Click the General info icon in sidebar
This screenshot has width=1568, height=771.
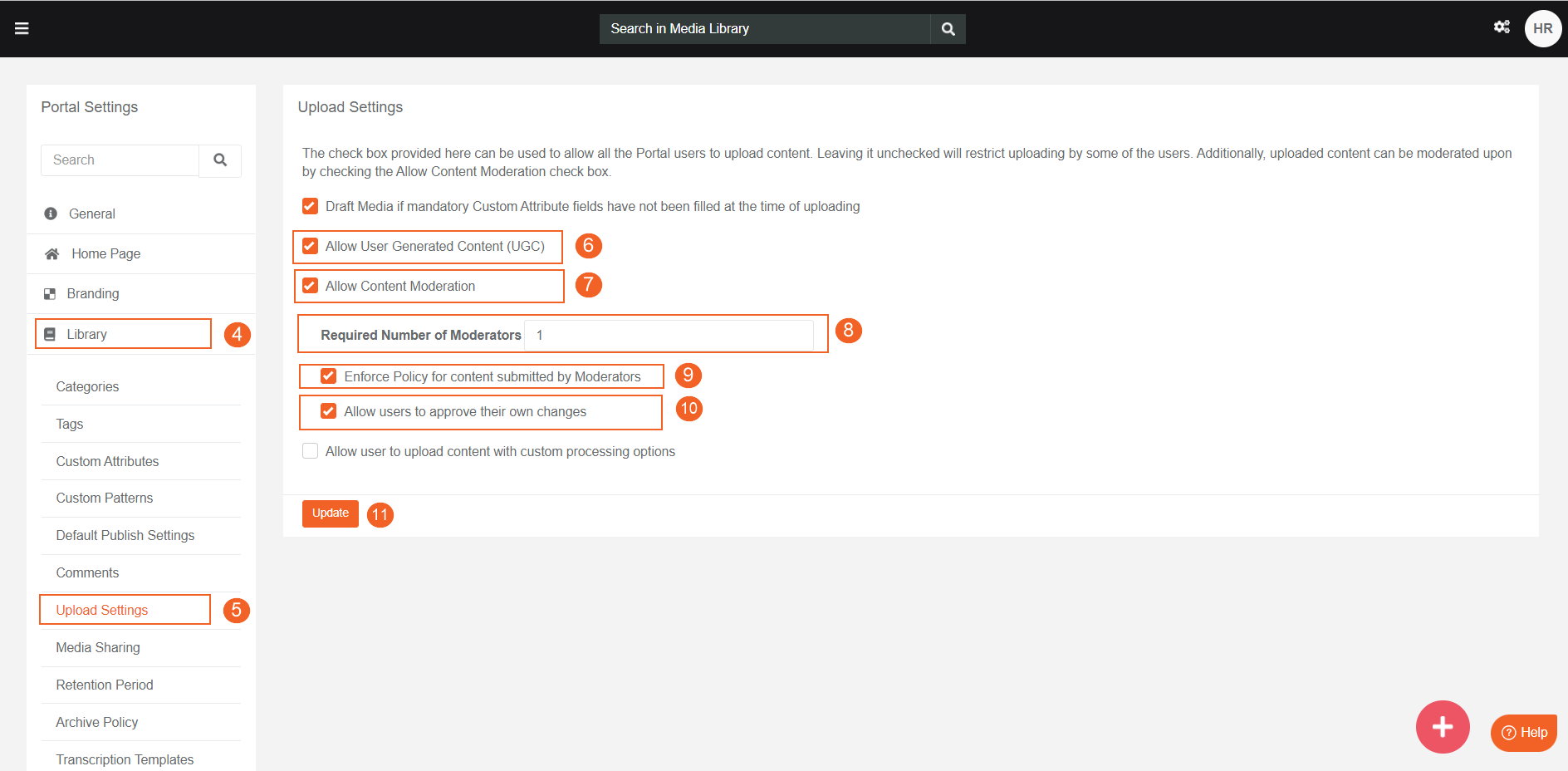[x=51, y=214]
